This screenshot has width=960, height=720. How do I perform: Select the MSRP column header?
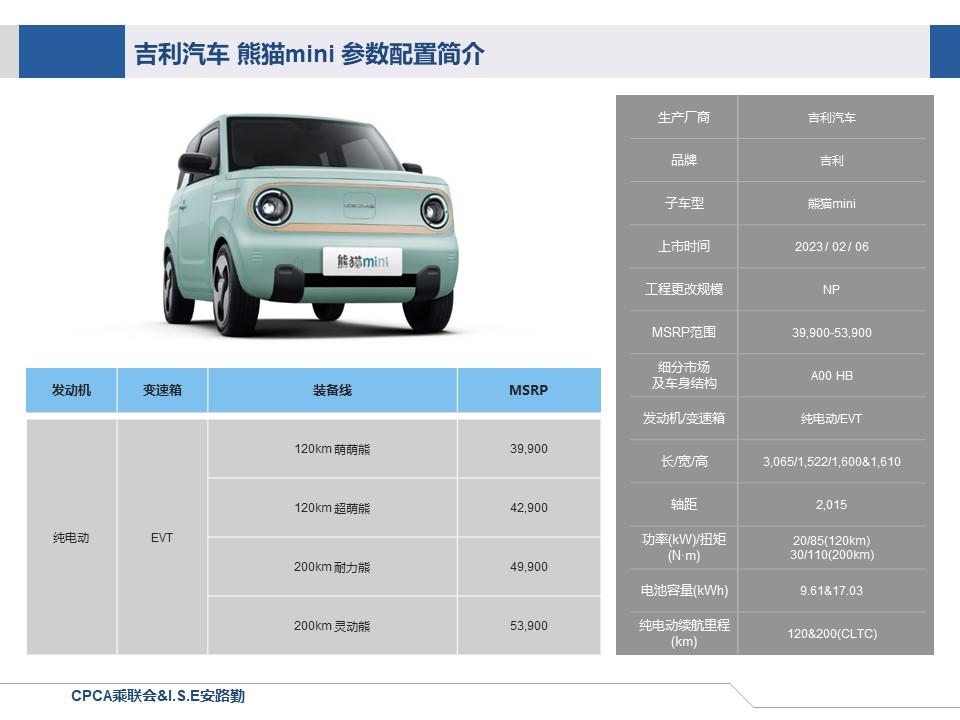pos(529,390)
